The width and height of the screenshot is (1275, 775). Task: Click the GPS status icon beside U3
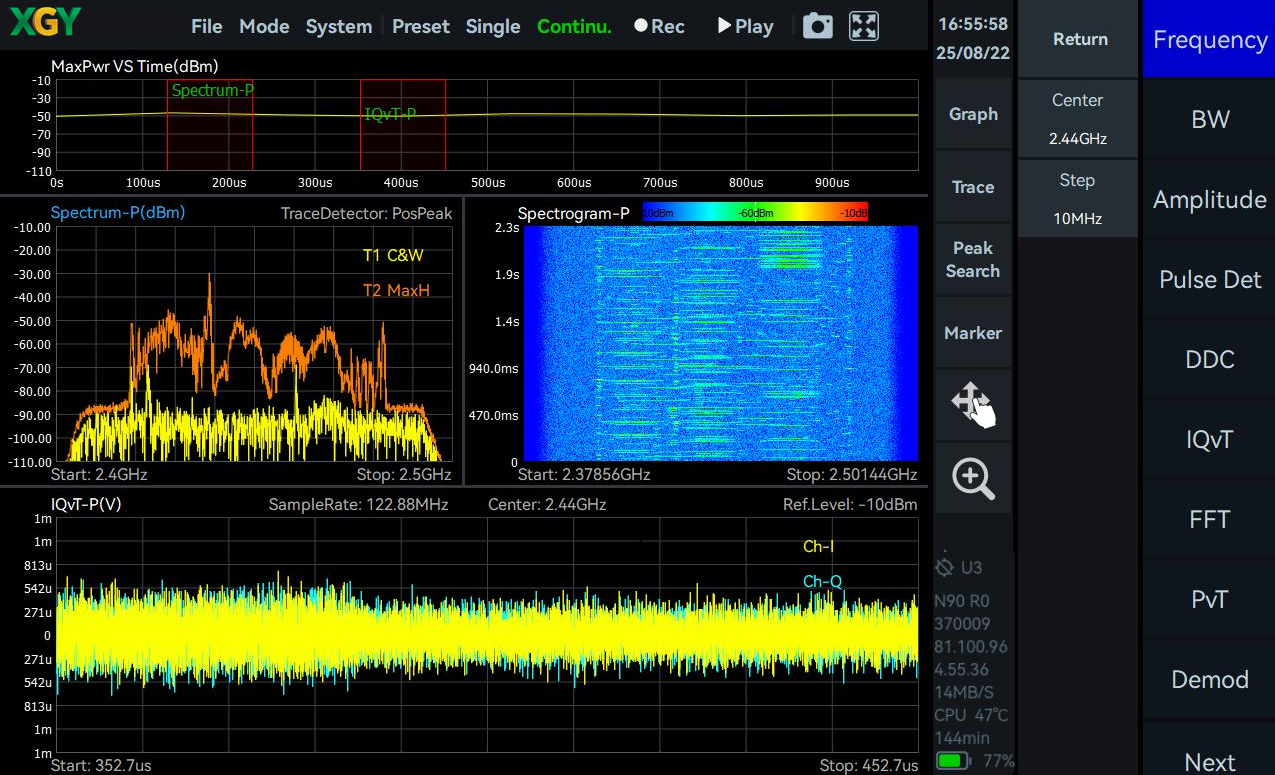(944, 567)
